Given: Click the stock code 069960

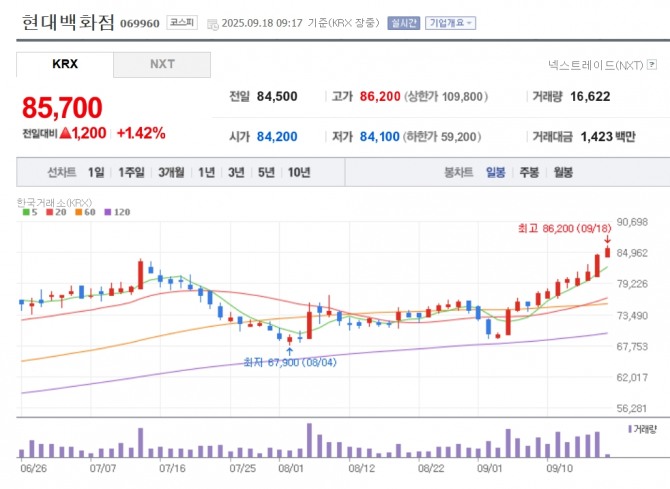Looking at the screenshot, I should click(140, 24).
